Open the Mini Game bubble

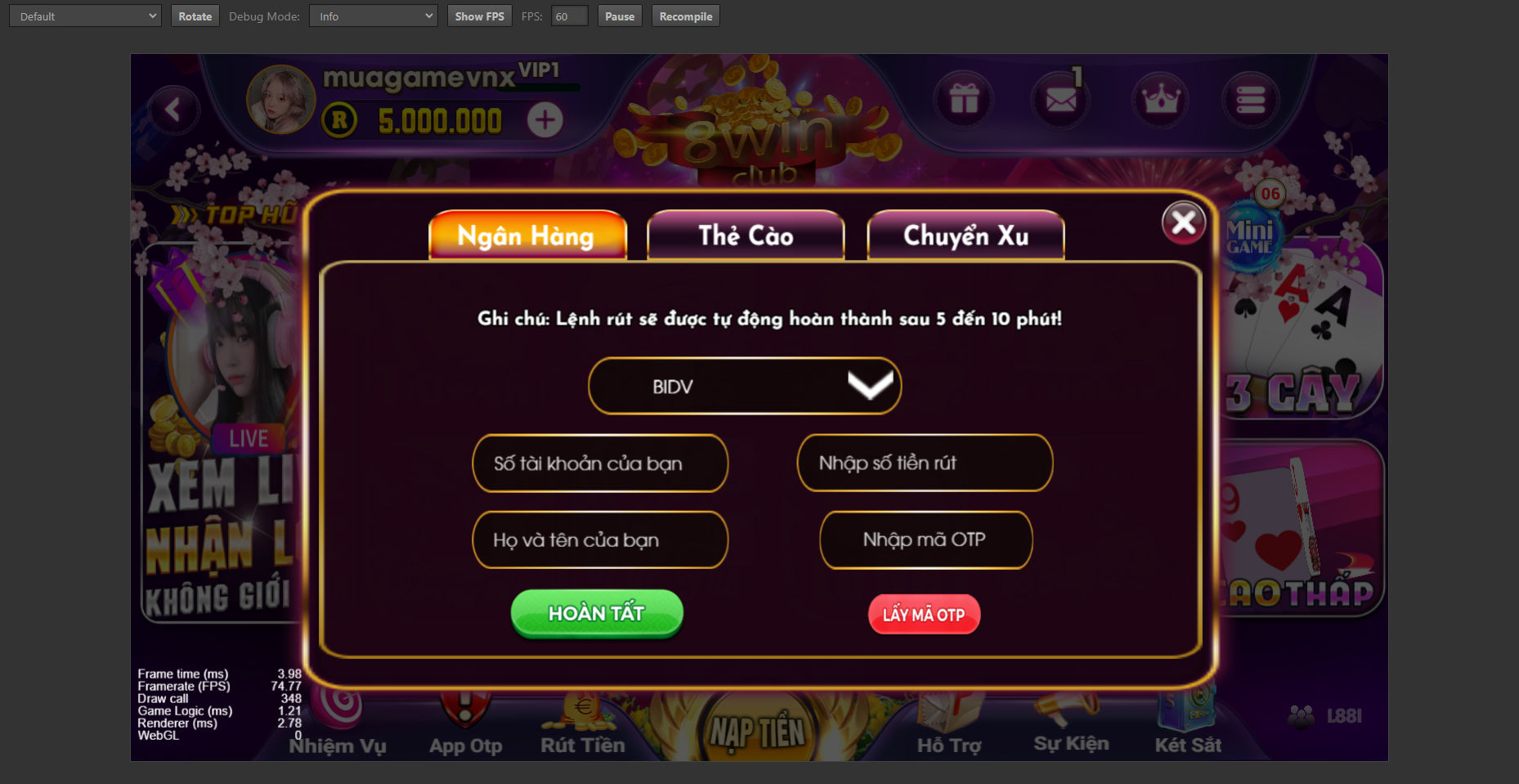(1251, 236)
